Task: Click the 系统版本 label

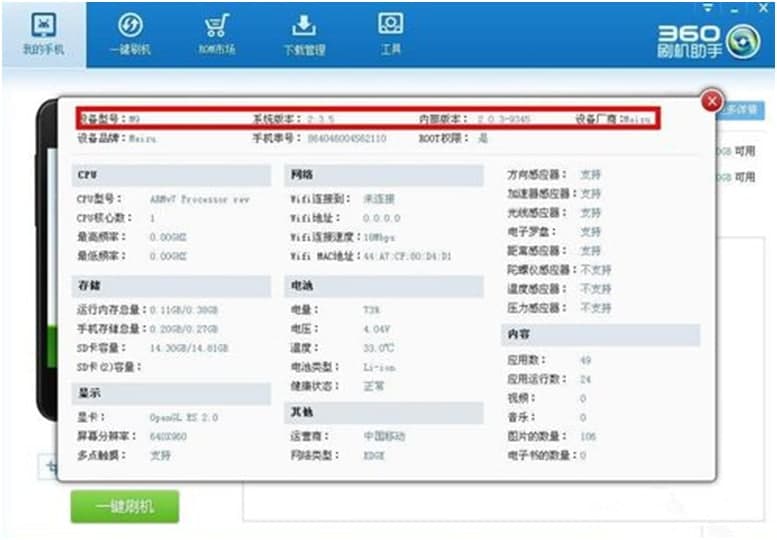Action: pos(277,119)
